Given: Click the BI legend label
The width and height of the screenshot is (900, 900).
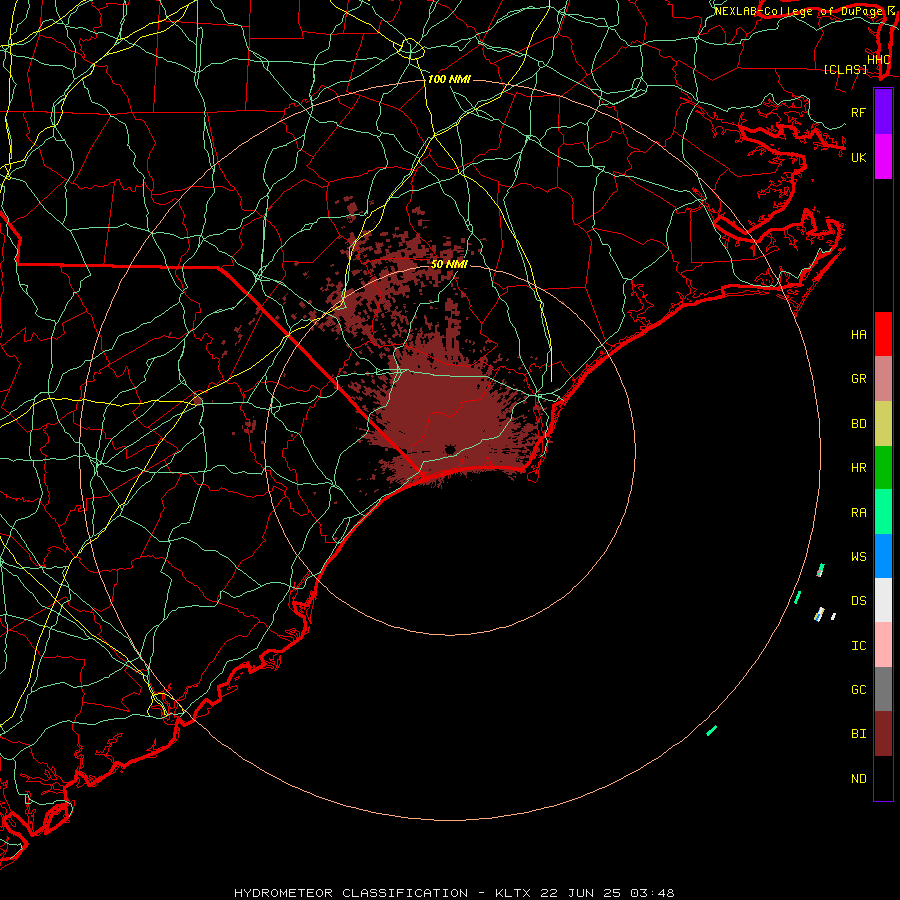Looking at the screenshot, I should pyautogui.click(x=859, y=734).
